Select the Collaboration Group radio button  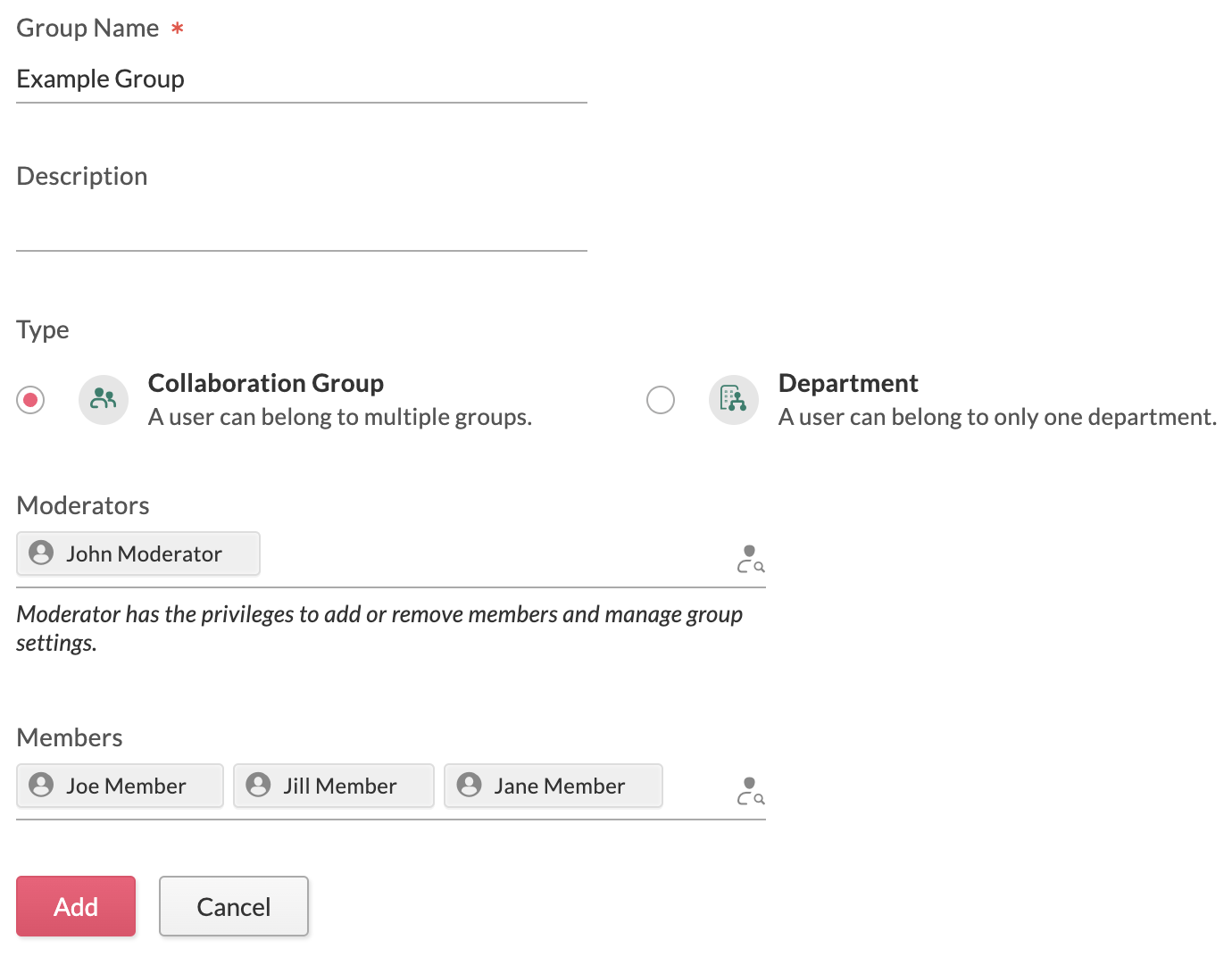point(30,400)
